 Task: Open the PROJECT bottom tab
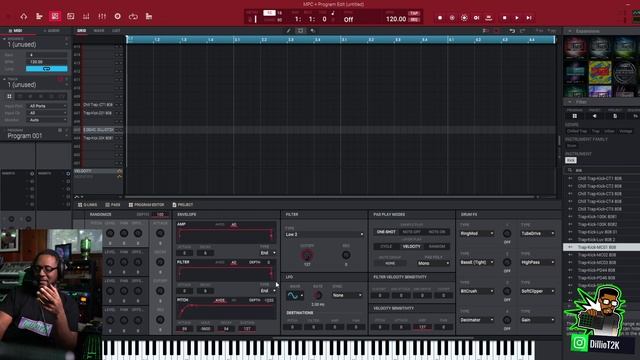coord(182,205)
